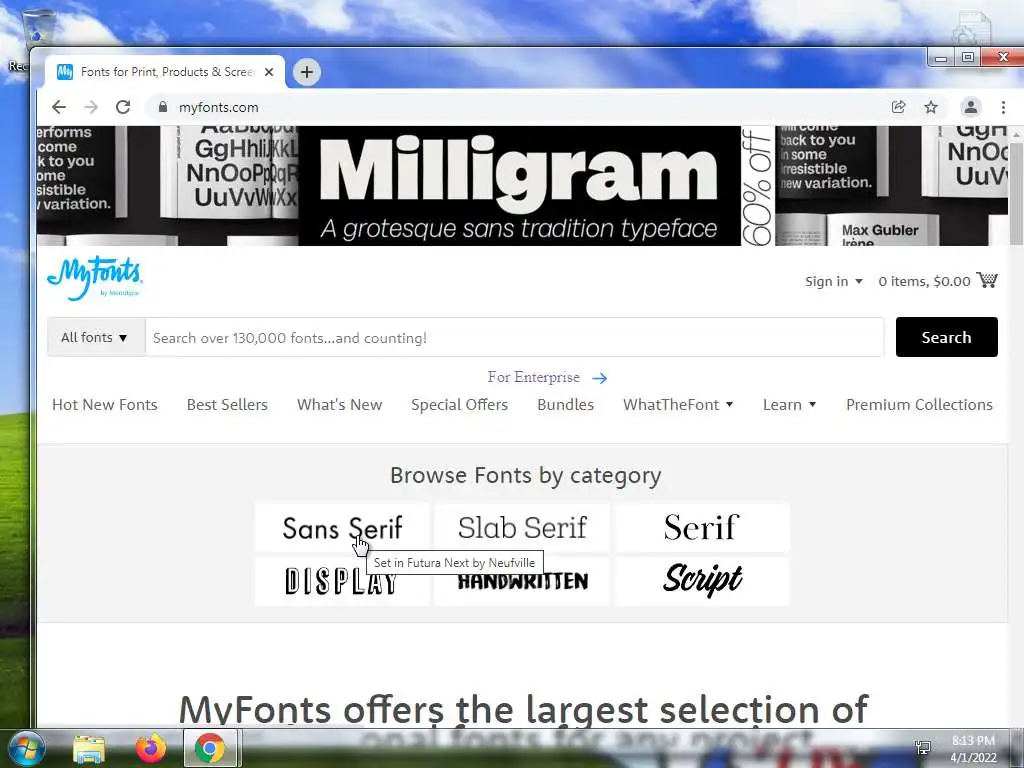Screen dimensions: 1024x768
Task: Follow the For Enterprise link
Action: pos(534,377)
